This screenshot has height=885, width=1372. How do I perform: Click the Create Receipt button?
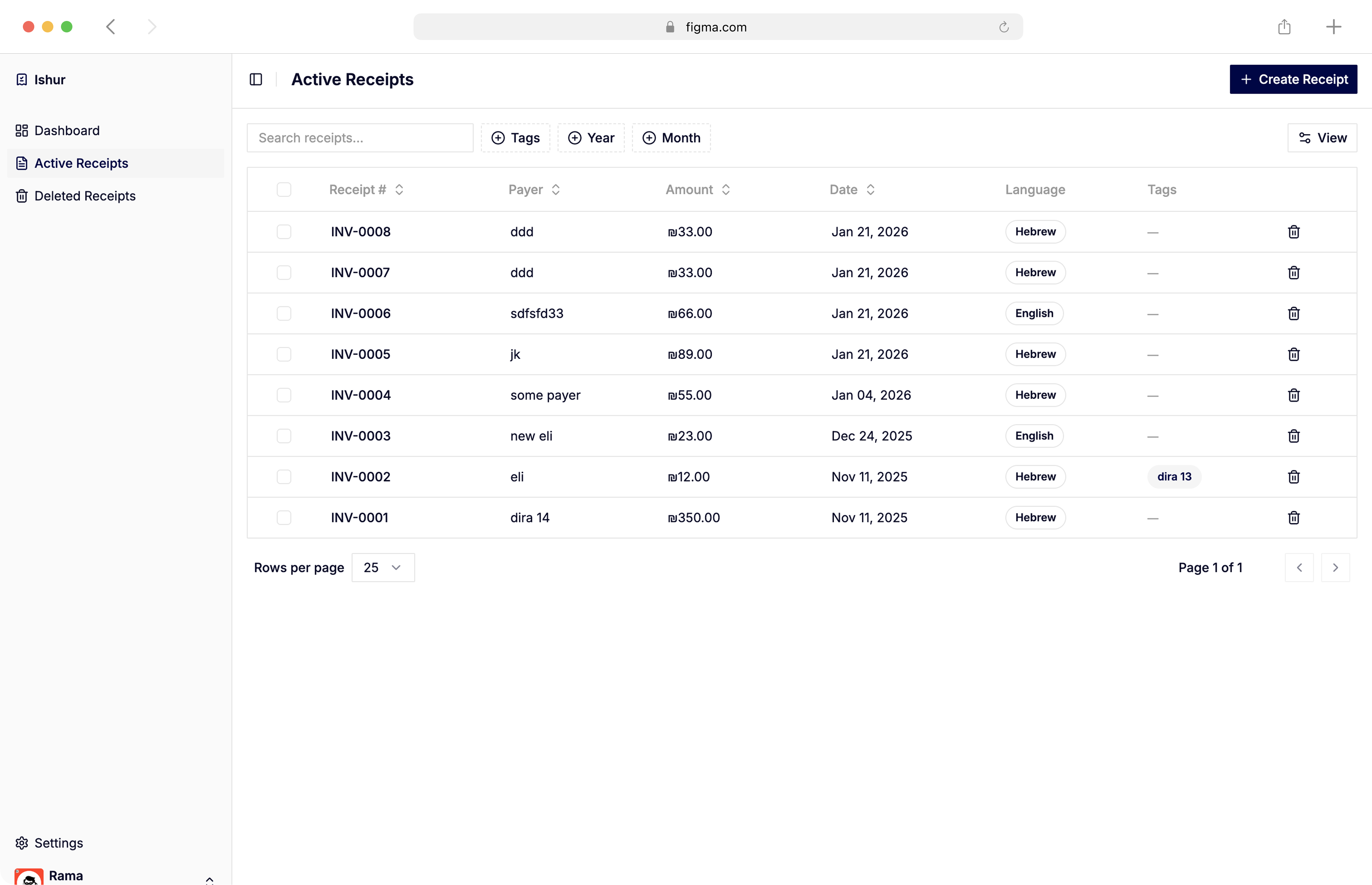[x=1293, y=79]
